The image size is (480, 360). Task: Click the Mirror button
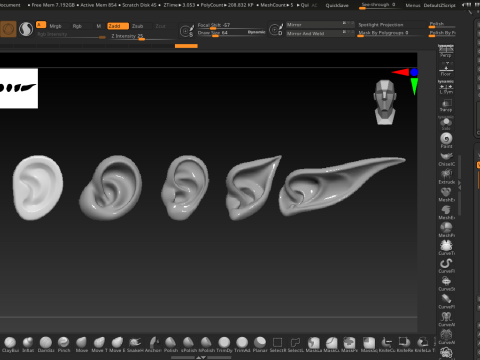pyautogui.click(x=320, y=25)
